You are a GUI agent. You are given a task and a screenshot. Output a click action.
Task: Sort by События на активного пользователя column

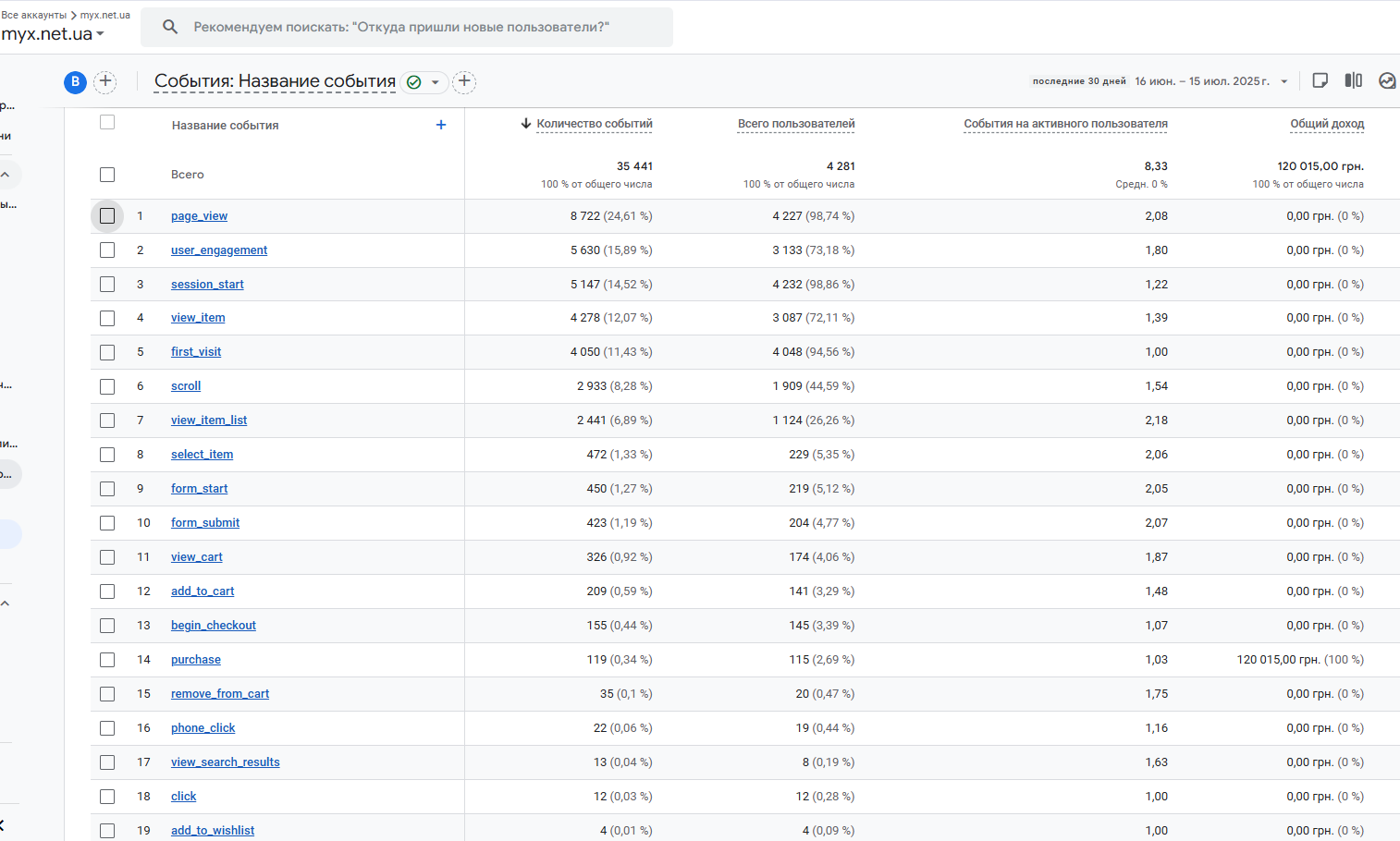click(1065, 124)
